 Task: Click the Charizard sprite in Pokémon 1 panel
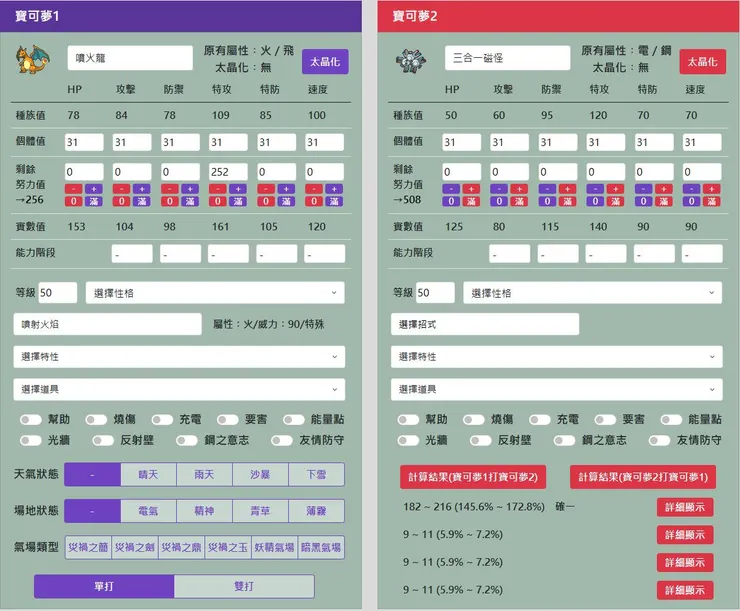click(x=33, y=59)
